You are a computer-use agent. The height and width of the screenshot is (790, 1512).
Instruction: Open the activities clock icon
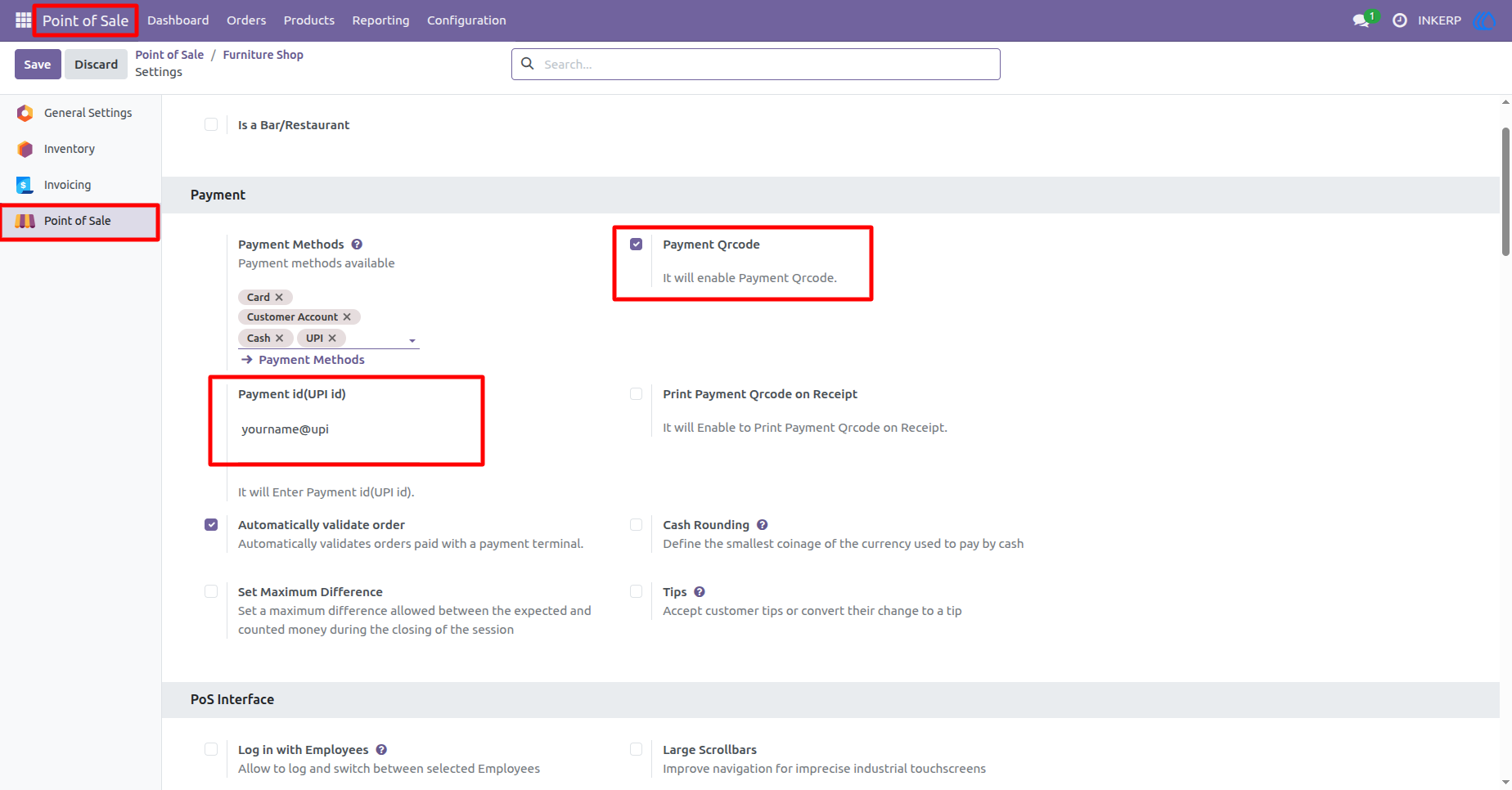[x=1400, y=20]
